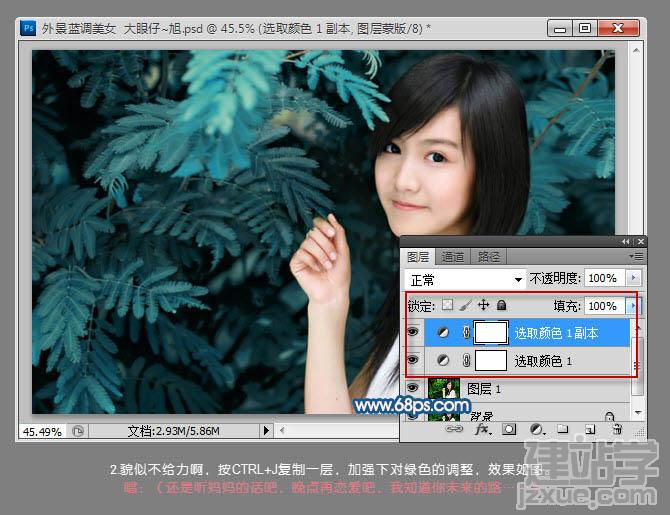Collapse layers panel with double arrows
Viewport: 670px width, 515px height.
point(626,241)
